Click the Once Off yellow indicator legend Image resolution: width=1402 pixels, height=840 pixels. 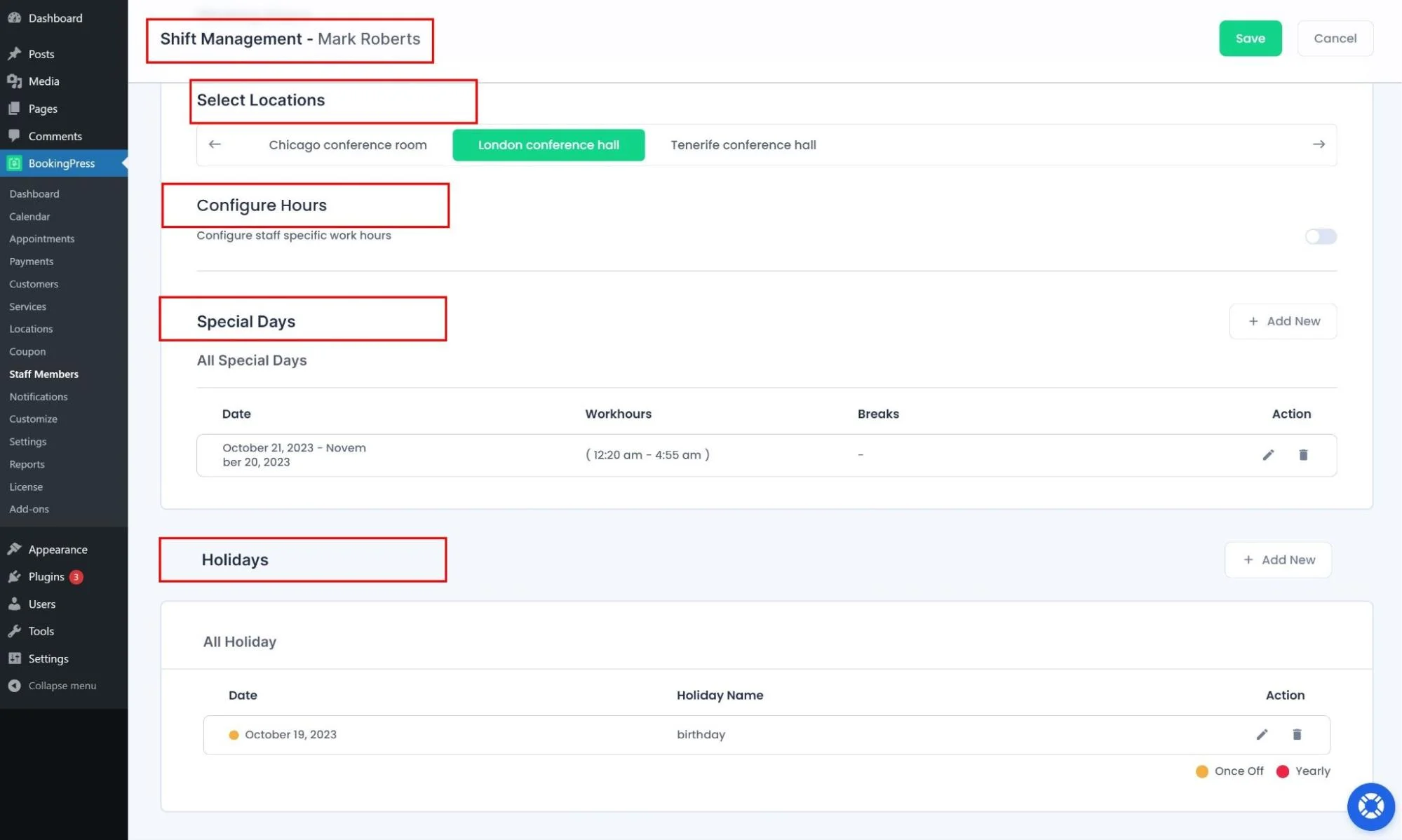click(x=1200, y=770)
